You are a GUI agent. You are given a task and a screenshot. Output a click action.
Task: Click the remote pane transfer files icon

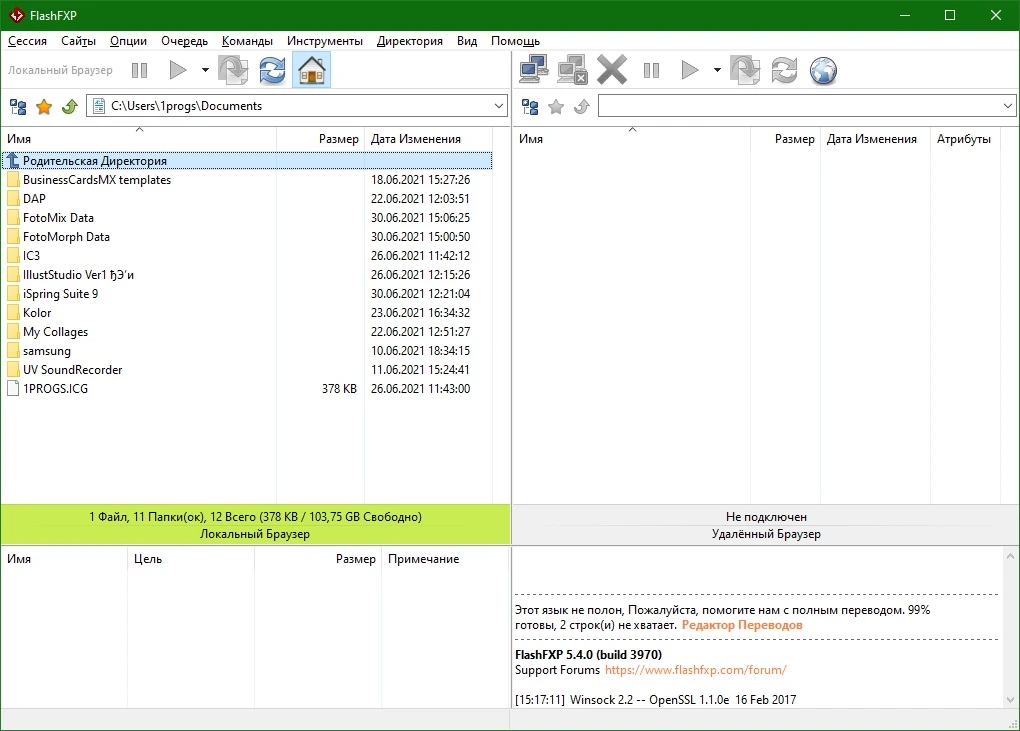tap(745, 70)
